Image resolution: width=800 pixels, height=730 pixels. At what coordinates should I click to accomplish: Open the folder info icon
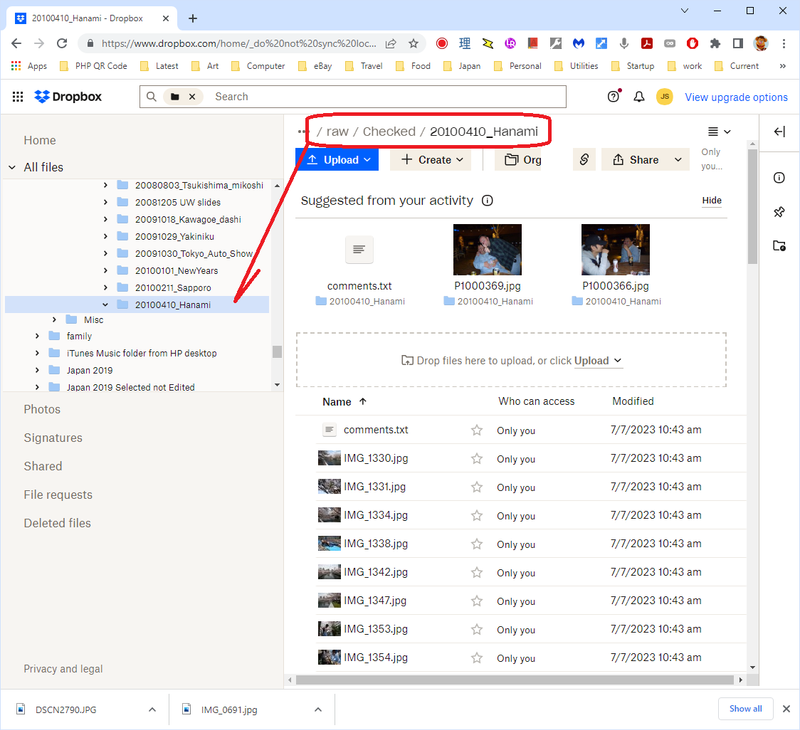(x=779, y=178)
